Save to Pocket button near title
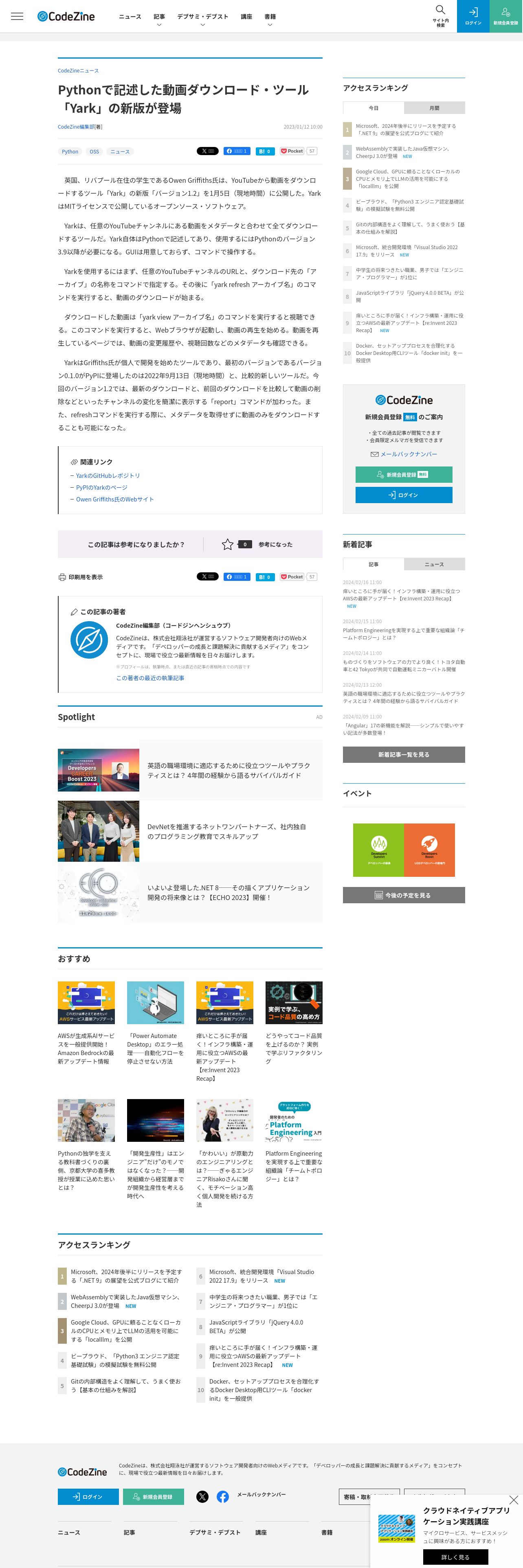This screenshot has height=1568, width=523. [292, 151]
